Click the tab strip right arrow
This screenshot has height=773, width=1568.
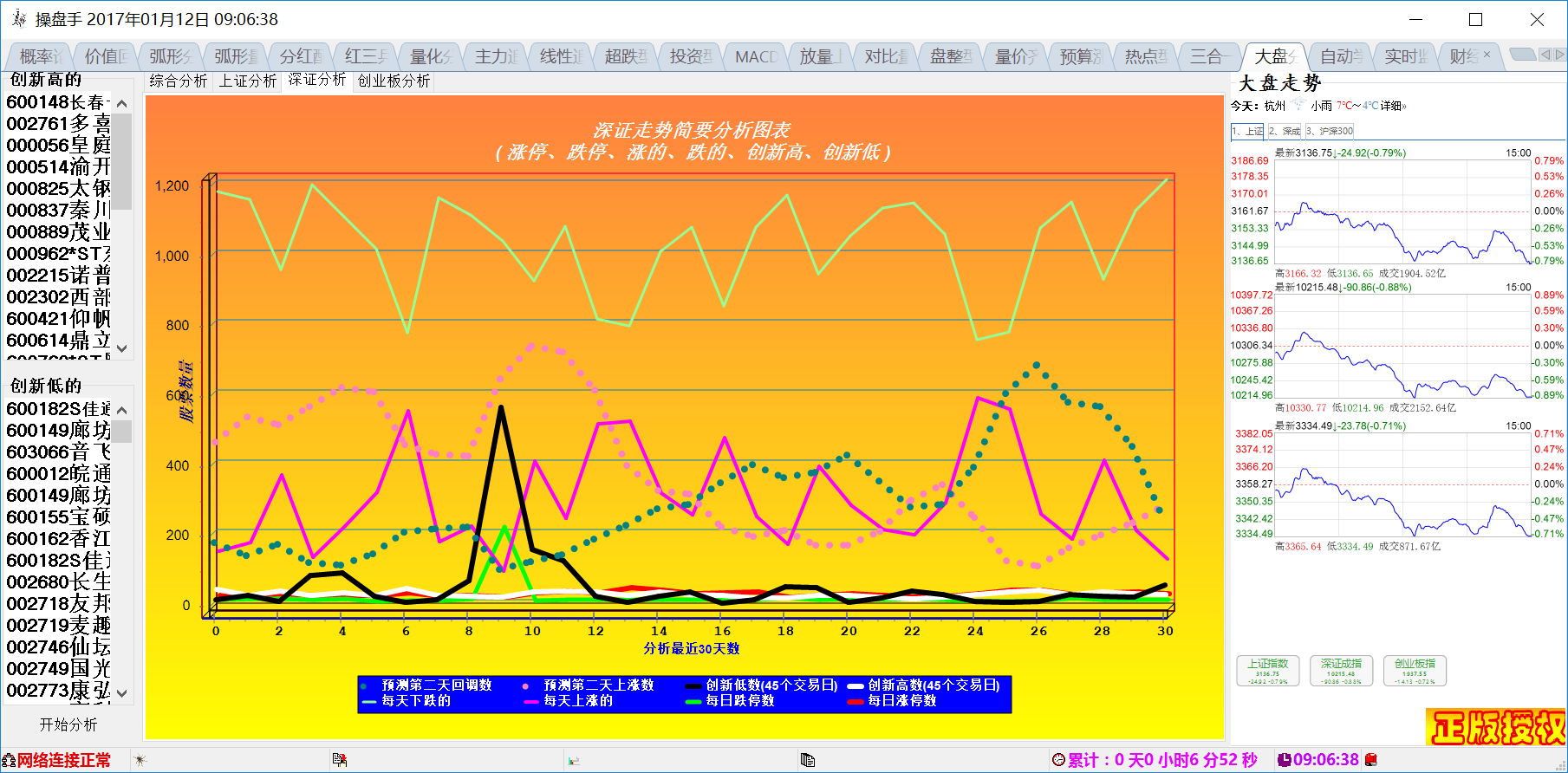tap(1559, 54)
